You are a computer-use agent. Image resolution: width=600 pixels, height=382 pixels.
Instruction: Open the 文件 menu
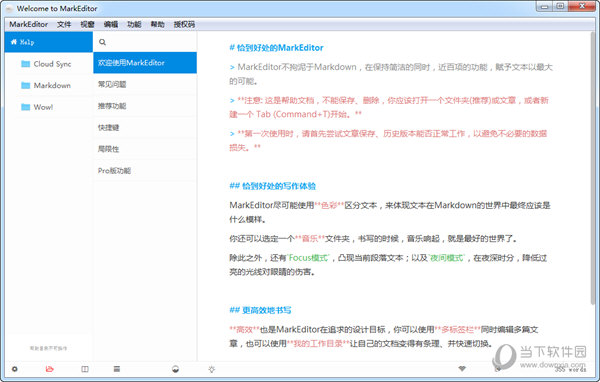pyautogui.click(x=64, y=24)
